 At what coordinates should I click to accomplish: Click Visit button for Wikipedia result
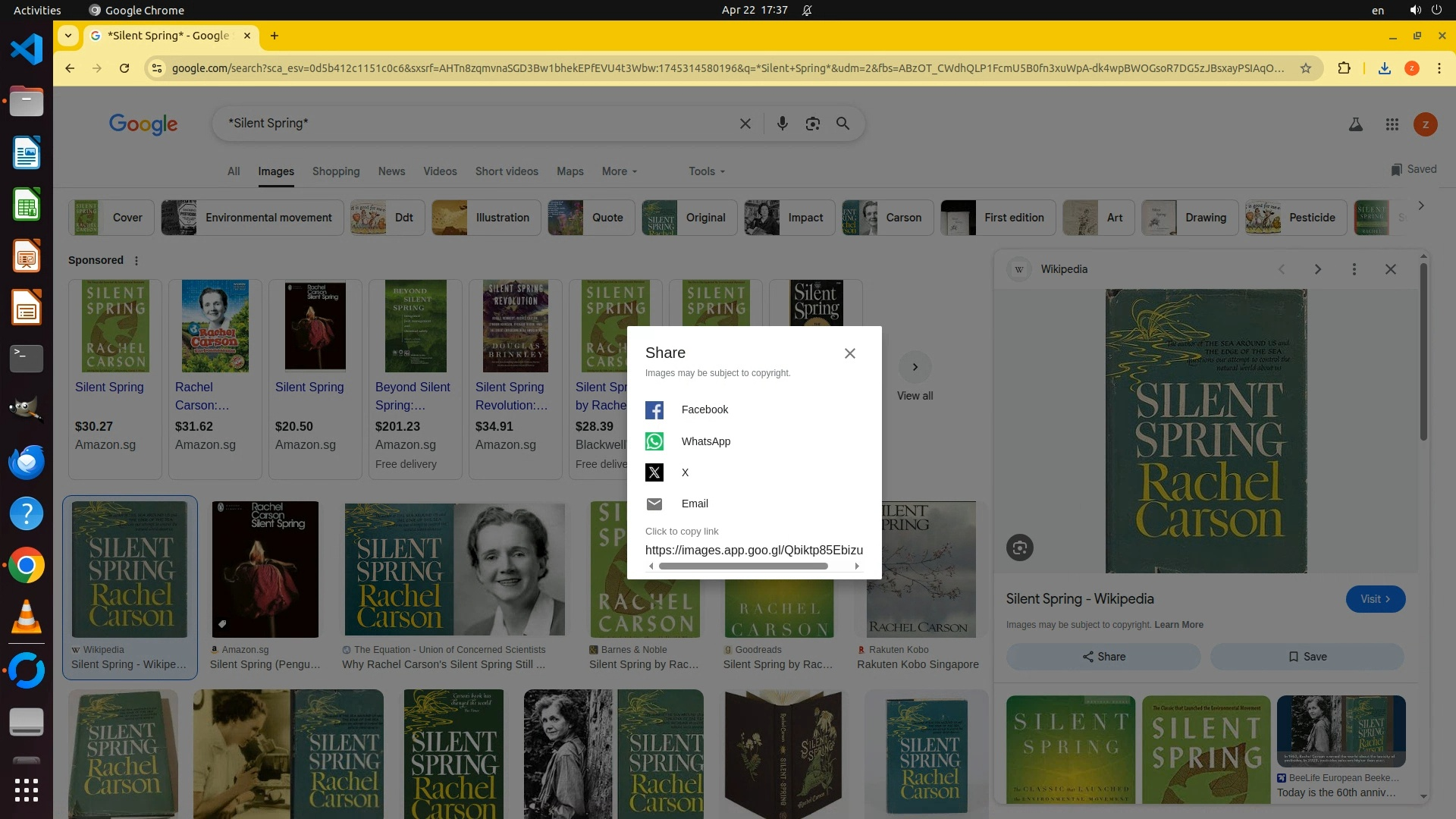pos(1375,599)
